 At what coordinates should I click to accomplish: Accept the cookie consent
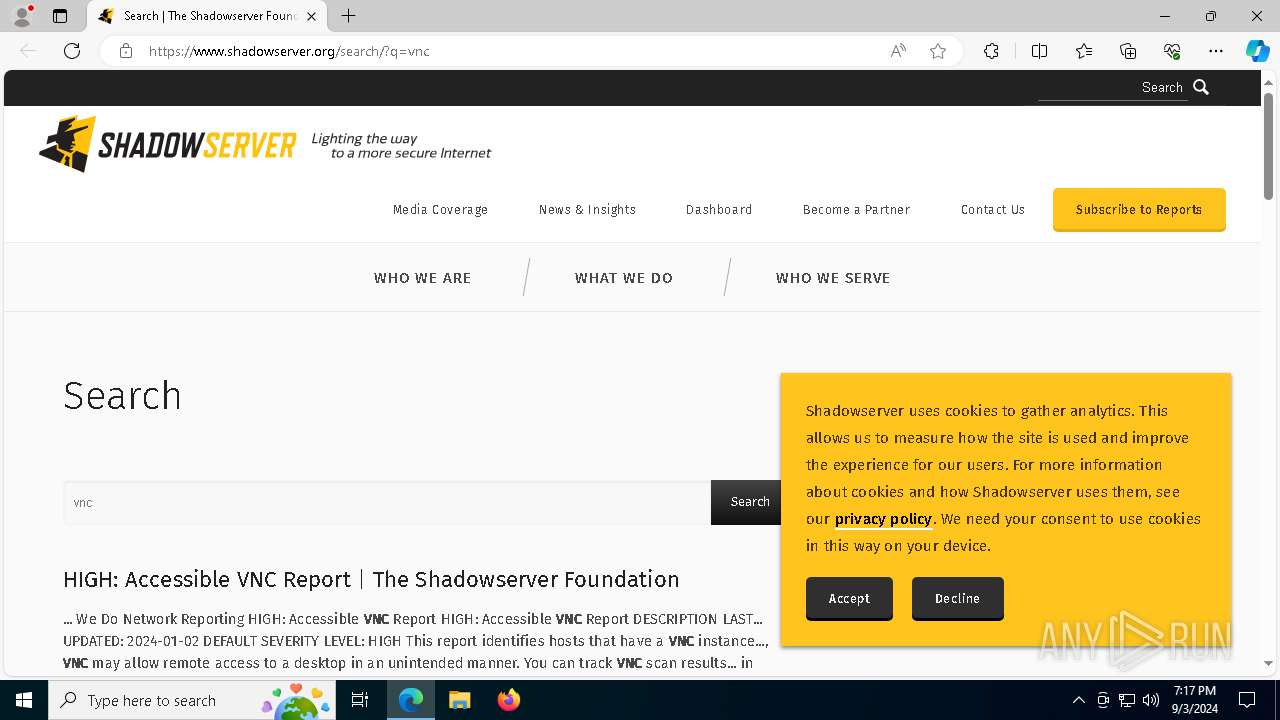click(x=849, y=598)
